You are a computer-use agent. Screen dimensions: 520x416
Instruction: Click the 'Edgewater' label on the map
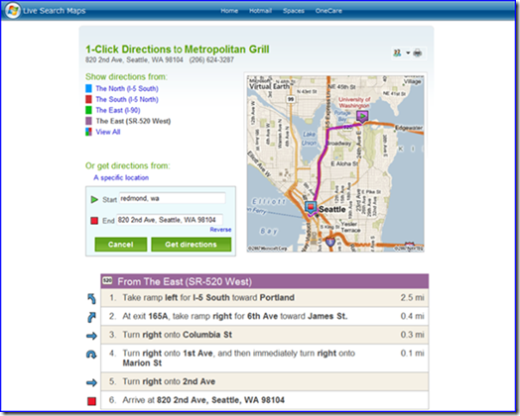pyautogui.click(x=409, y=128)
